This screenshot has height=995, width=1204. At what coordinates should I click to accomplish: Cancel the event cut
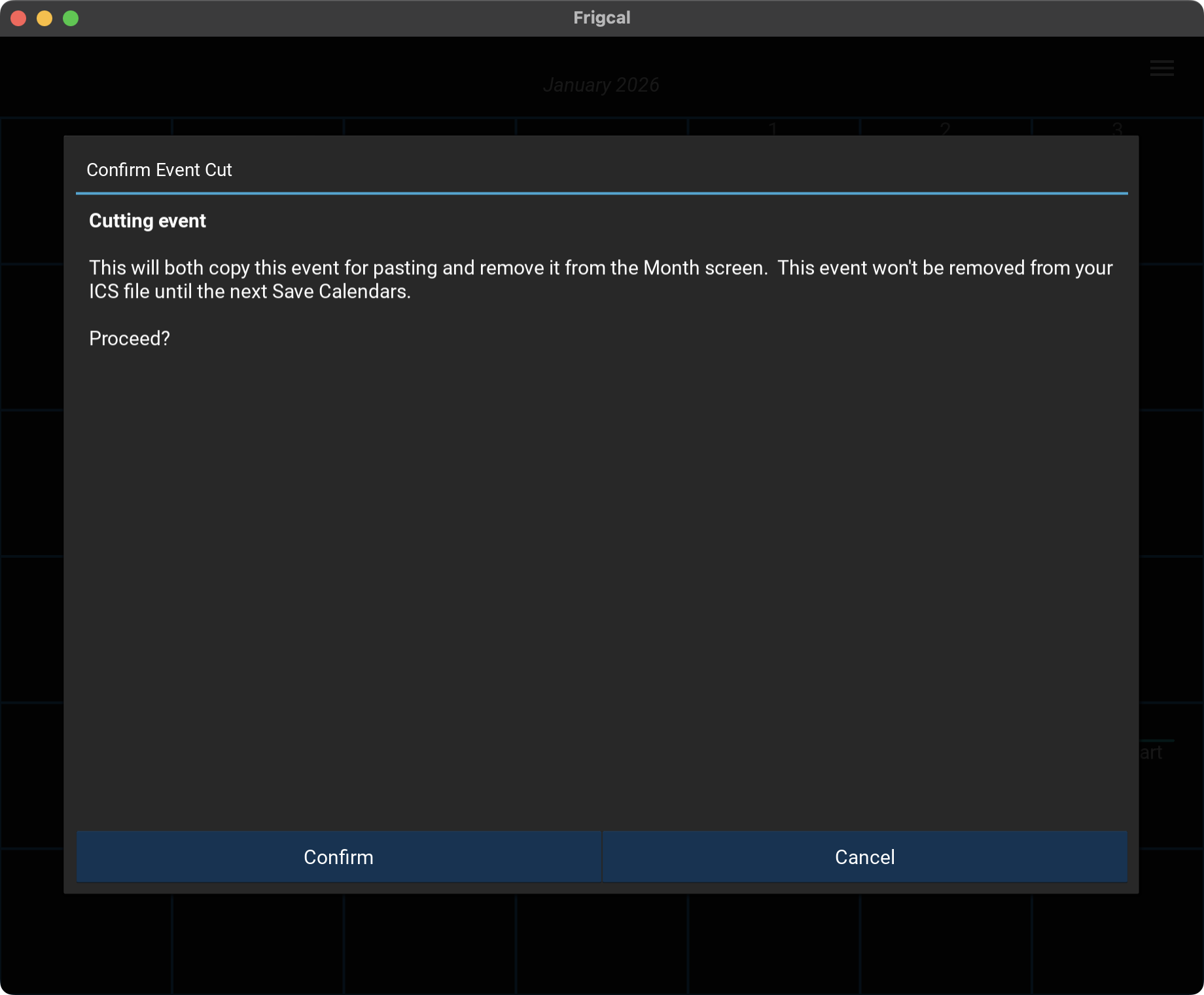tap(864, 857)
